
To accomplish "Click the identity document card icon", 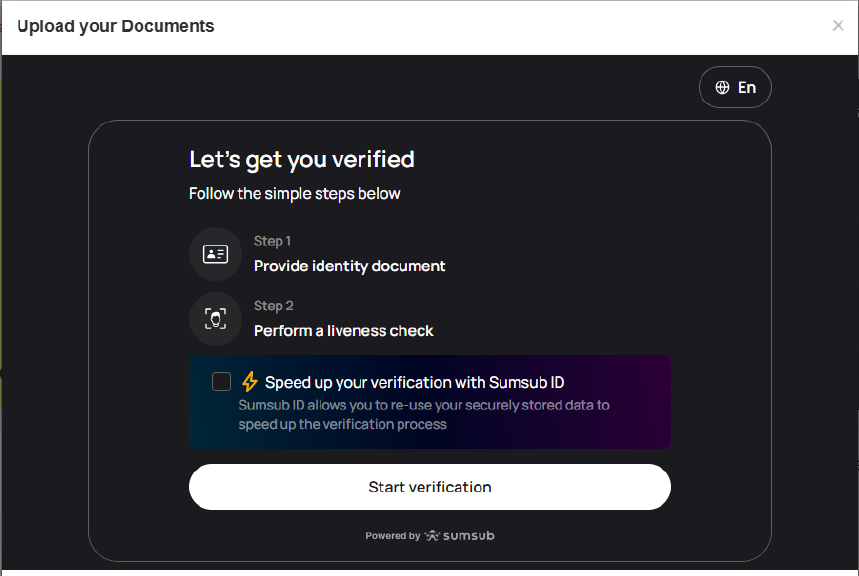I will (215, 254).
